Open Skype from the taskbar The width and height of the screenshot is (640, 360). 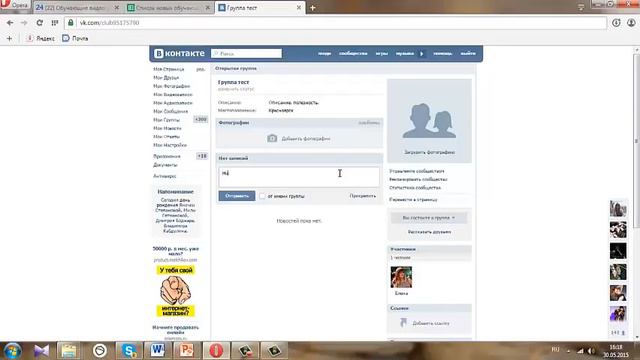point(129,351)
